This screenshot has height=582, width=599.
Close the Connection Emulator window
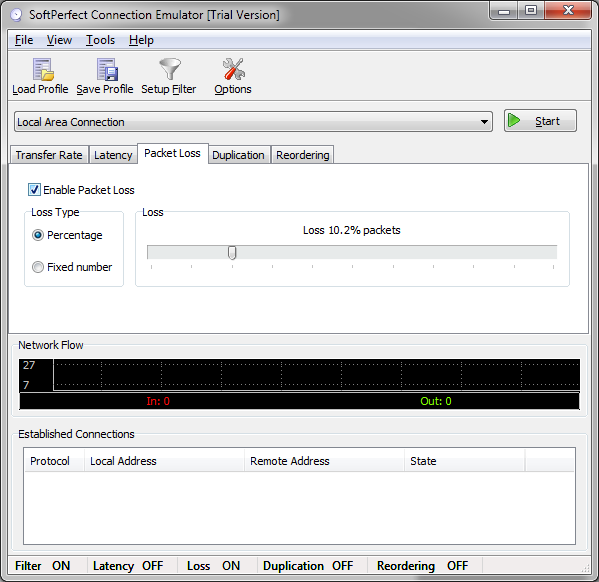pos(568,10)
